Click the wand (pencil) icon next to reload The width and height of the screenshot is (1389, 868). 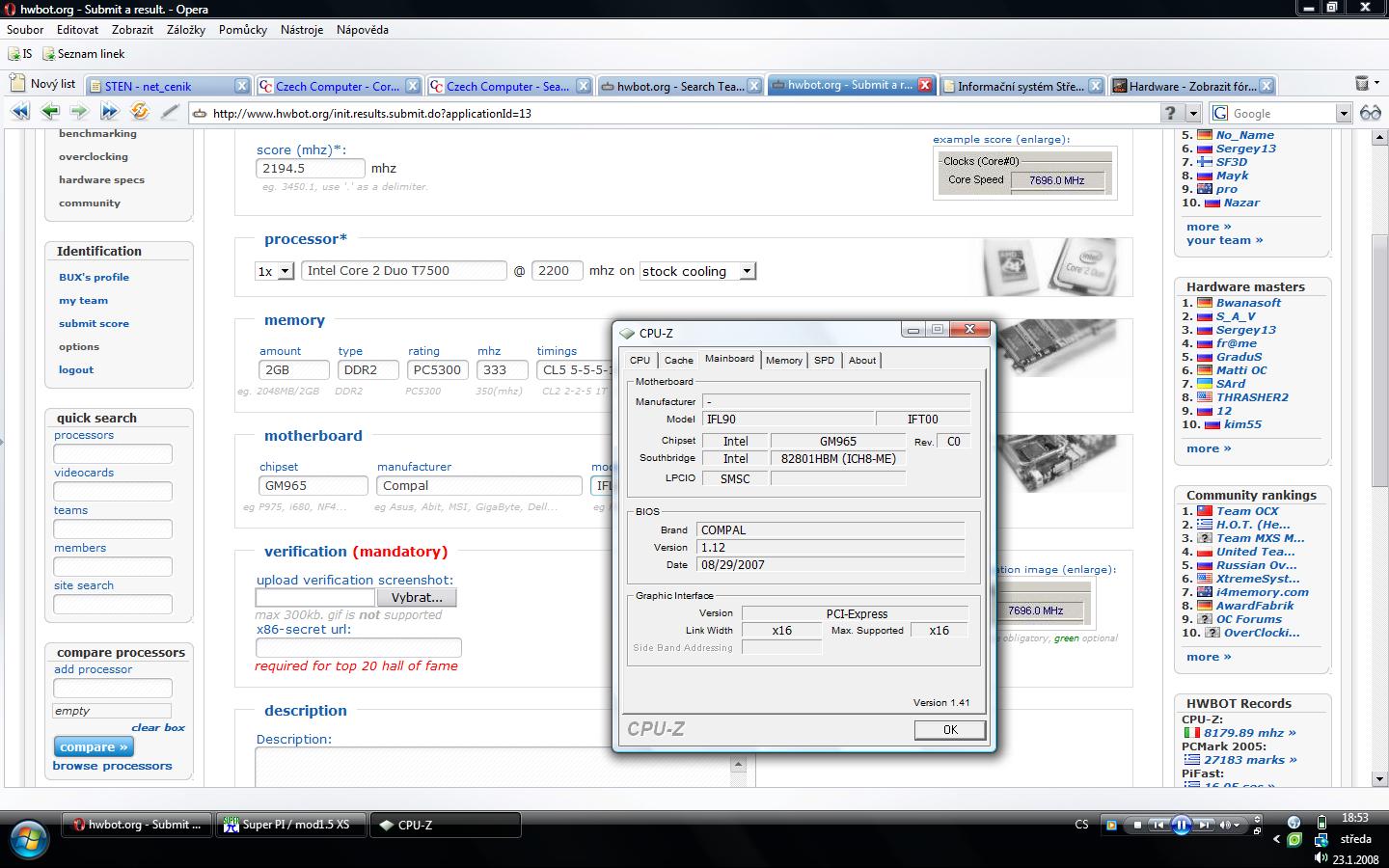(x=170, y=112)
